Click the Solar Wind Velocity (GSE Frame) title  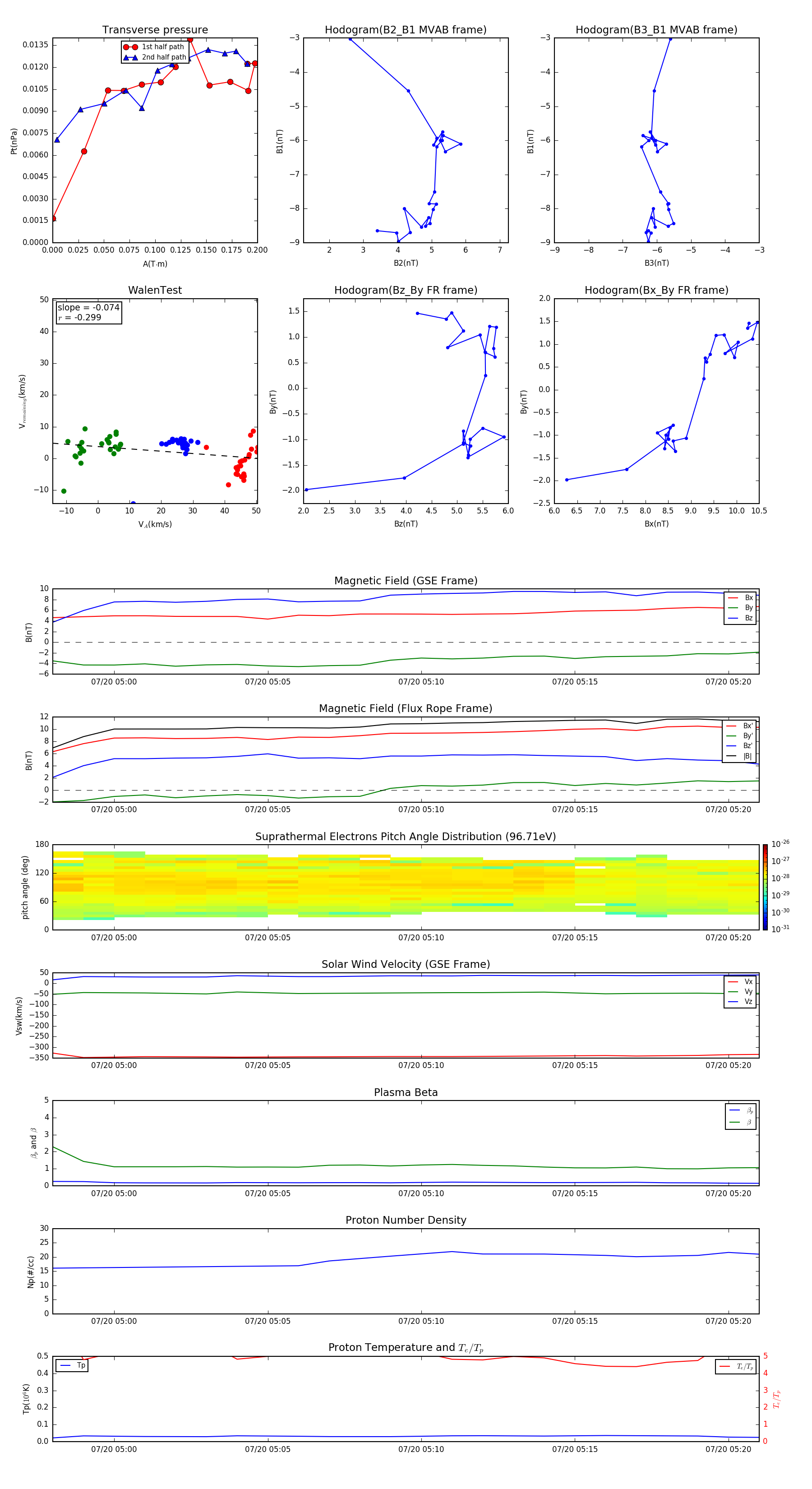(x=406, y=964)
